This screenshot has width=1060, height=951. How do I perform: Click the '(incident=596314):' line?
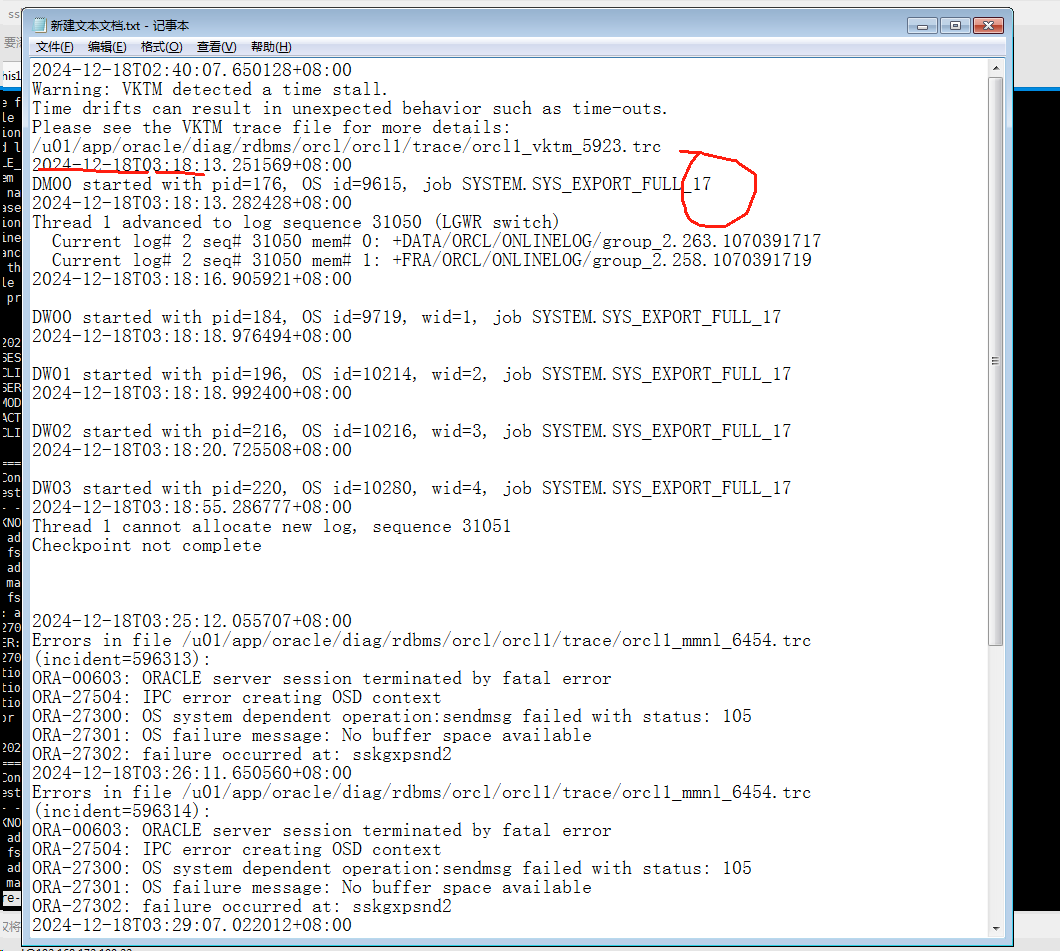tap(122, 811)
